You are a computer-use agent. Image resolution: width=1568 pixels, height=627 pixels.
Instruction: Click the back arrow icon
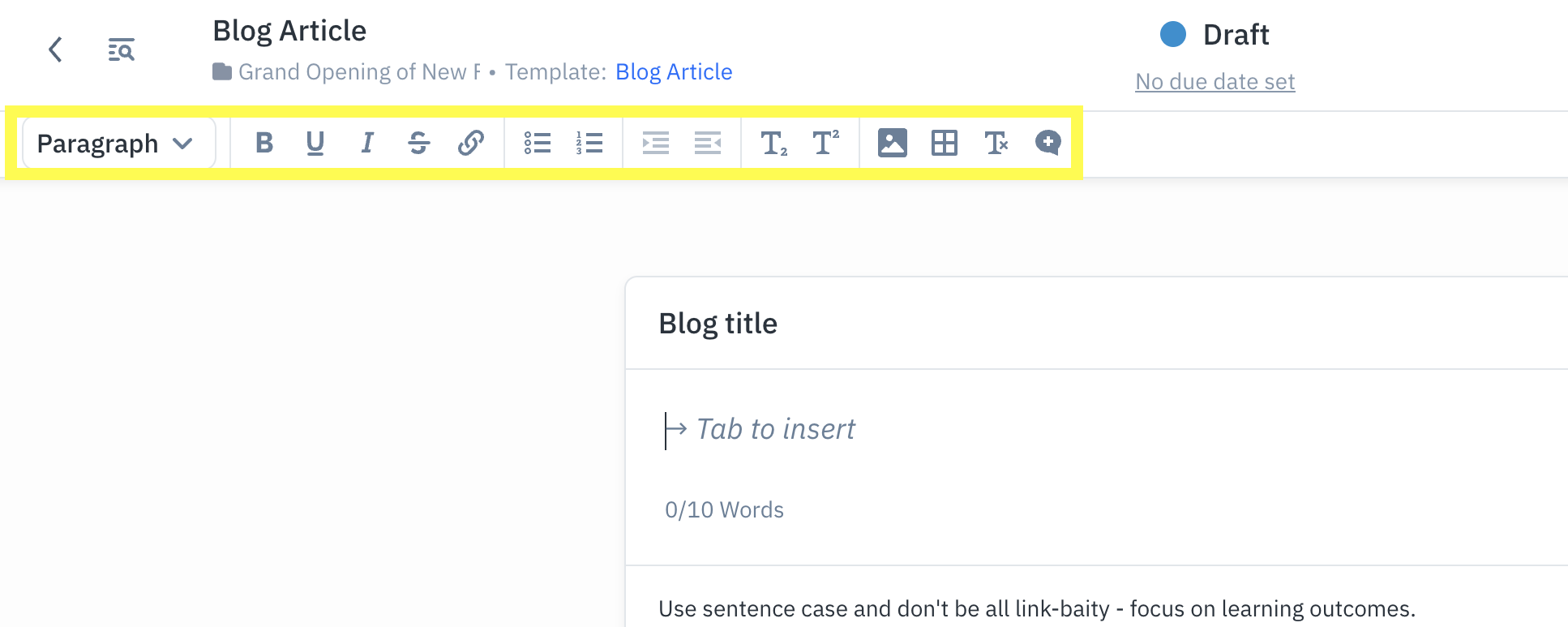pos(55,49)
